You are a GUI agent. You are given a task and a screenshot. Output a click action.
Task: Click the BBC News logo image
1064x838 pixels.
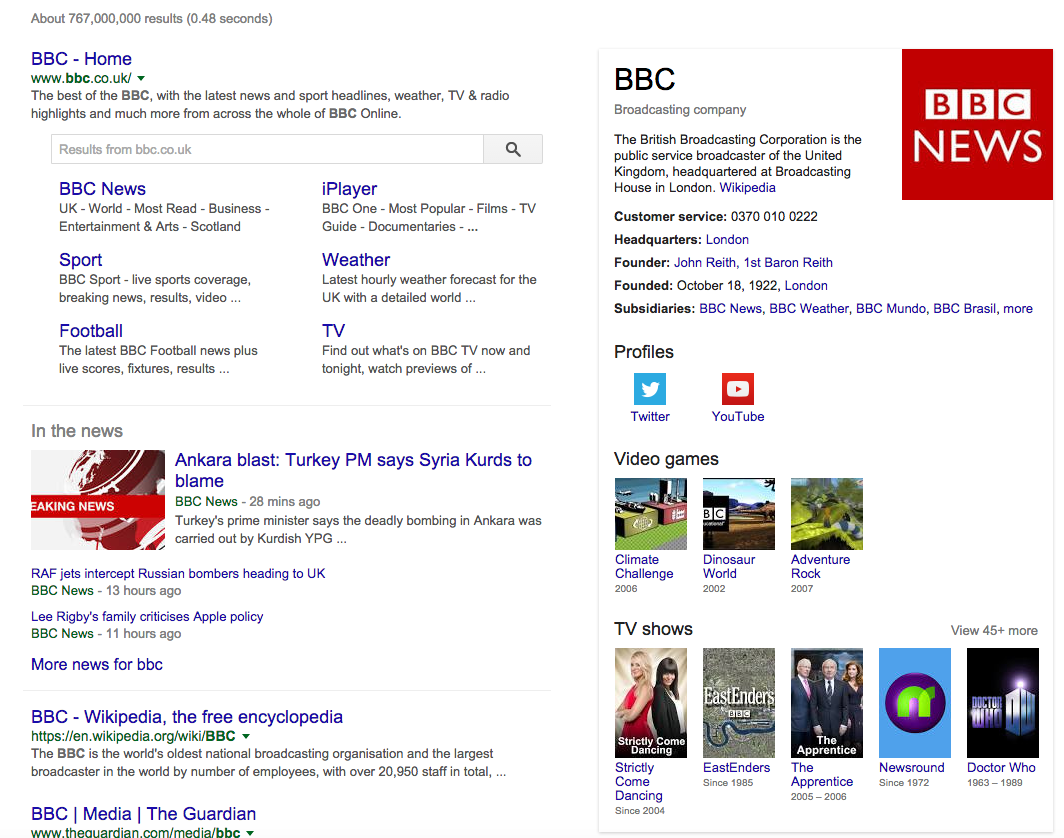pos(977,124)
